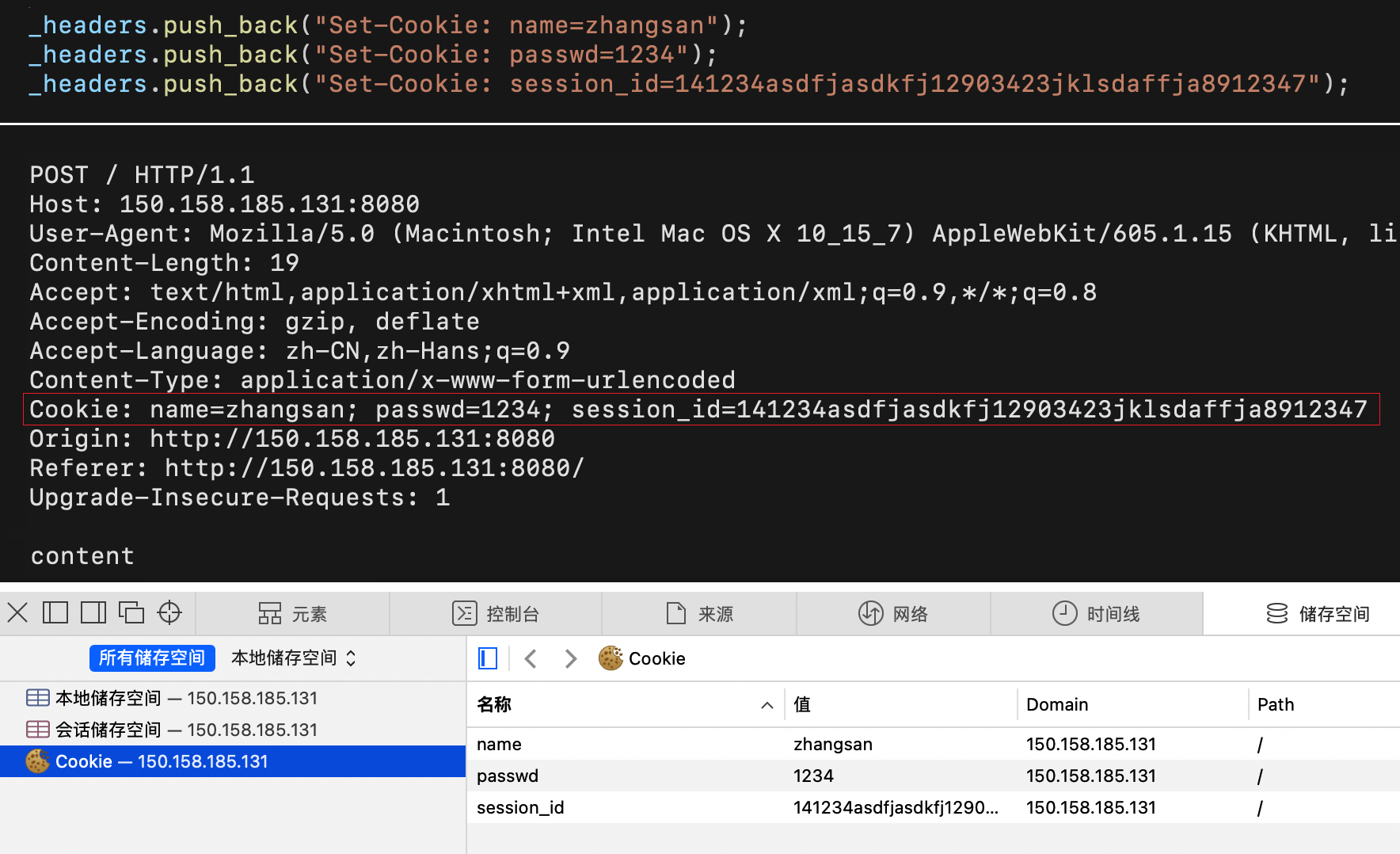
Task: Open the 本地储存空间 dropdown selector
Action: [293, 658]
